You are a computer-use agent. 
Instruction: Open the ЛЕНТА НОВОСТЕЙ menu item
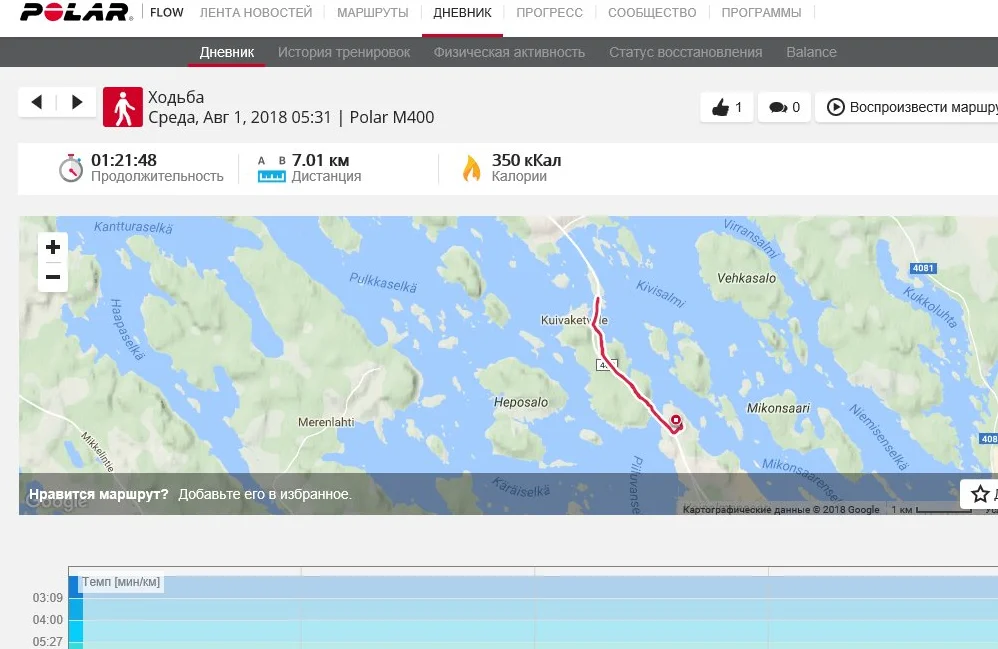256,13
